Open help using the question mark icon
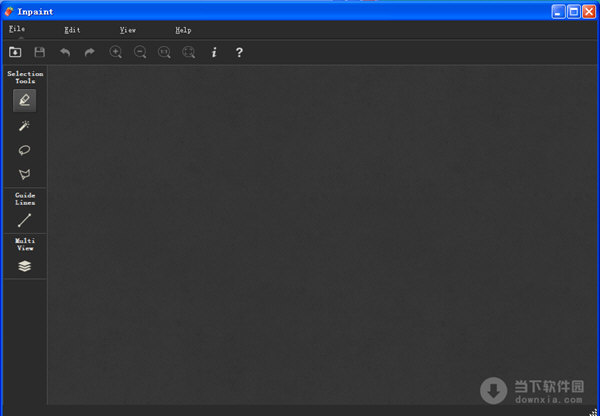 (239, 52)
